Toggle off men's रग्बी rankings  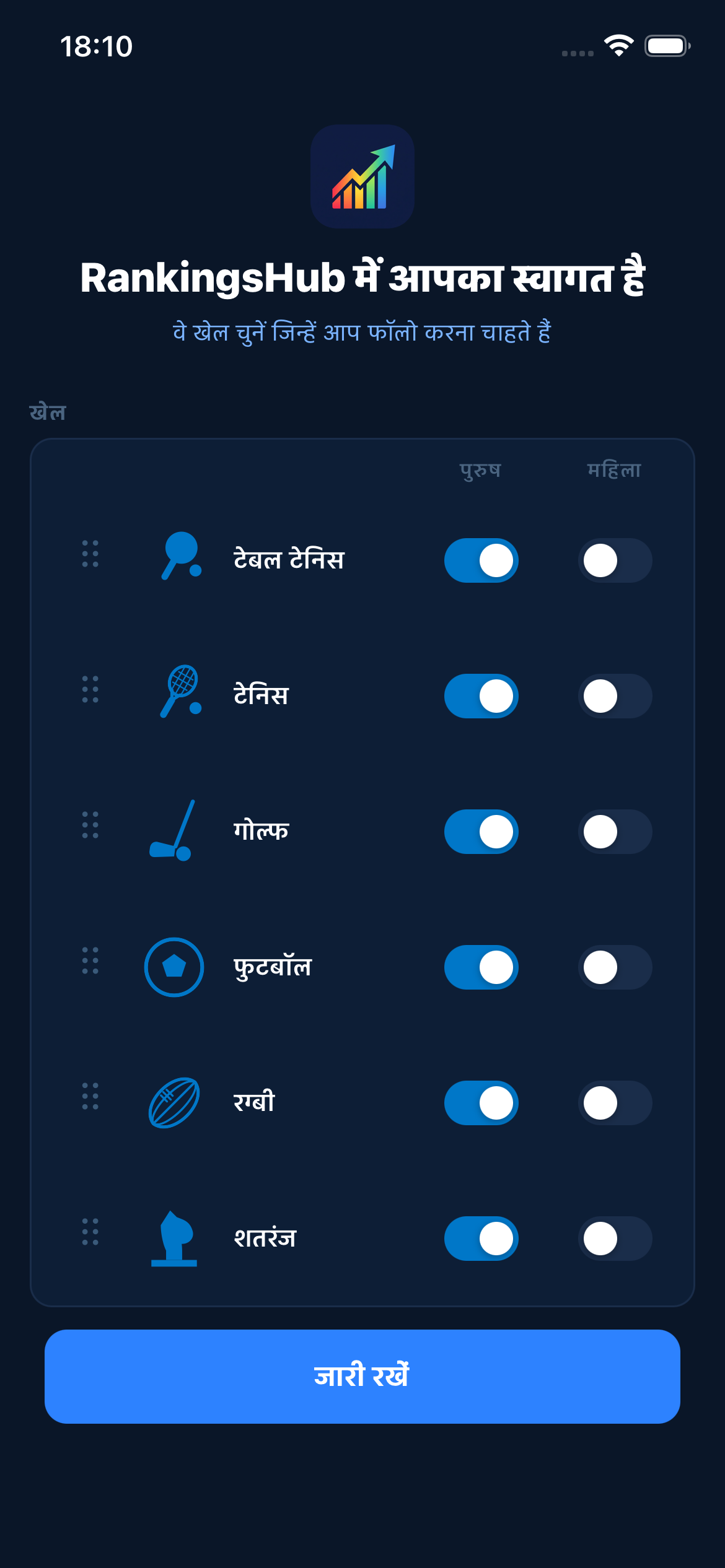click(x=481, y=1103)
